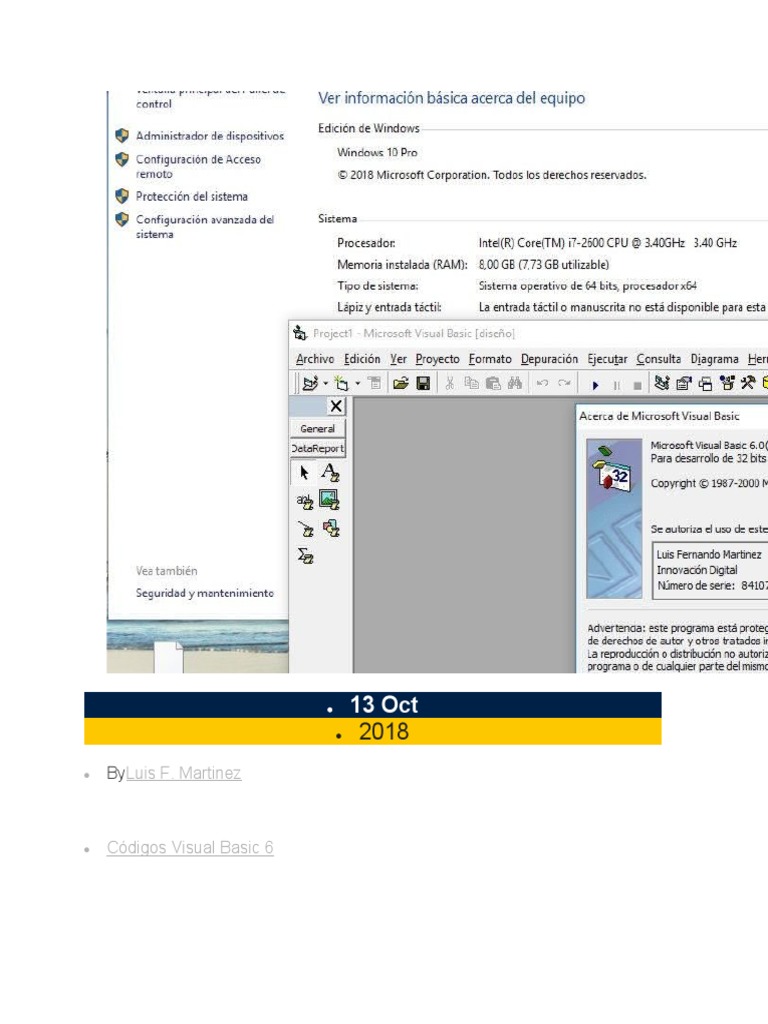Image resolution: width=768 pixels, height=1024 pixels.
Task: Click the Visual Basic 32-bit logo image
Action: 614,519
